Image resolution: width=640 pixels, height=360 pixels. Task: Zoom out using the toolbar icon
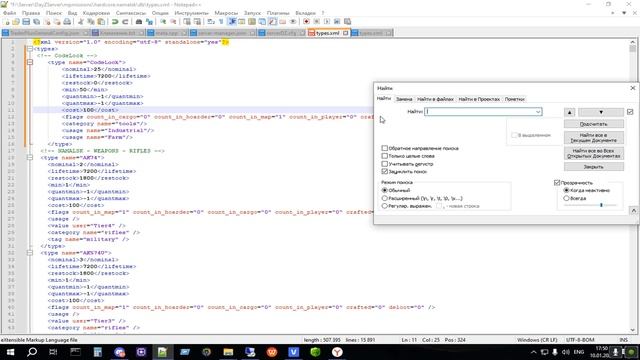pos(173,22)
